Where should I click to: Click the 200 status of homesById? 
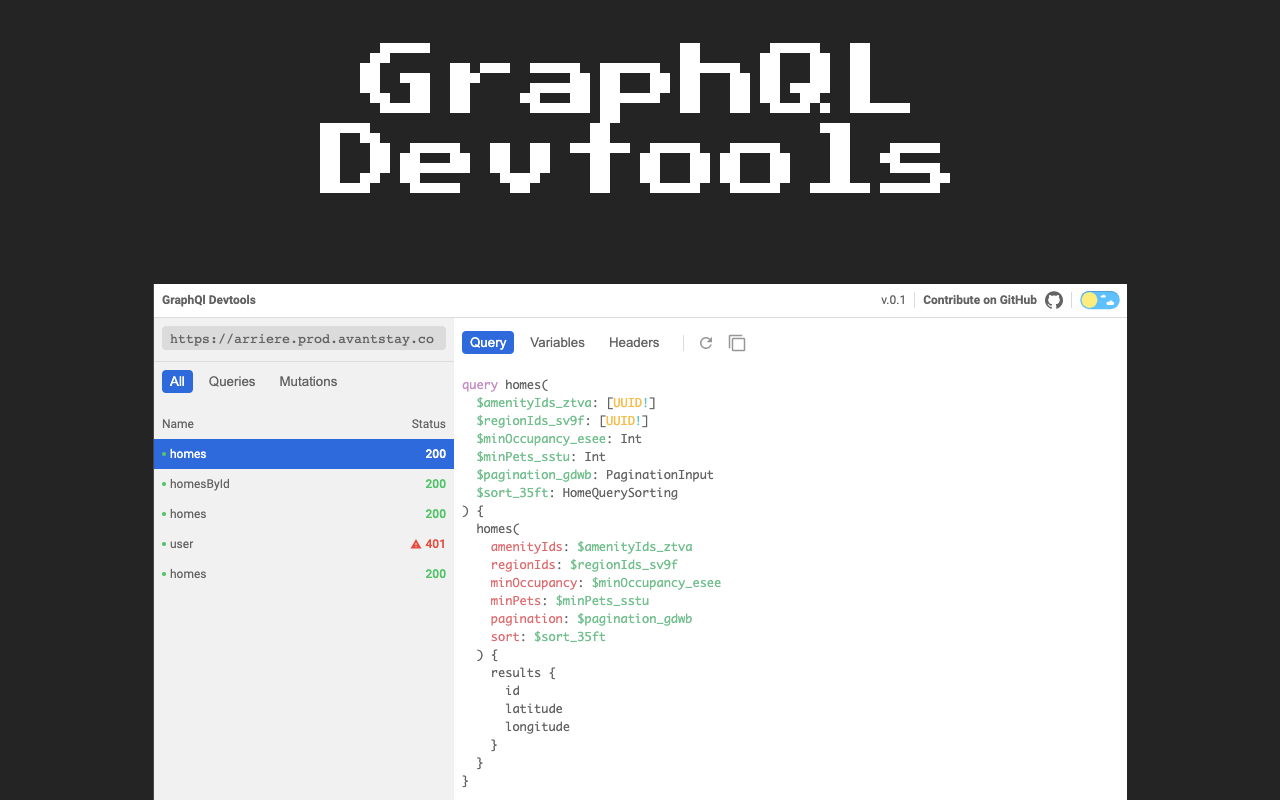pyautogui.click(x=435, y=484)
